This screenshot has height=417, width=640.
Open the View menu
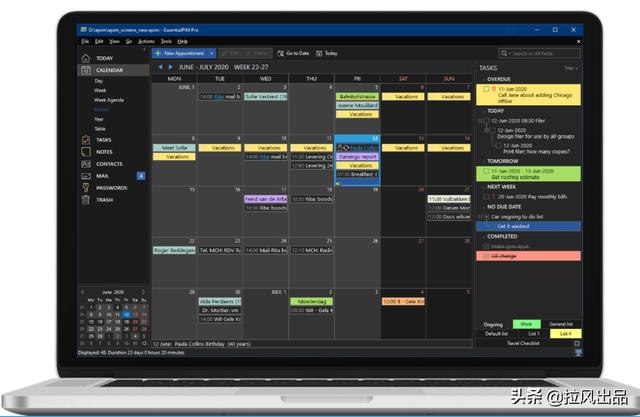(115, 41)
